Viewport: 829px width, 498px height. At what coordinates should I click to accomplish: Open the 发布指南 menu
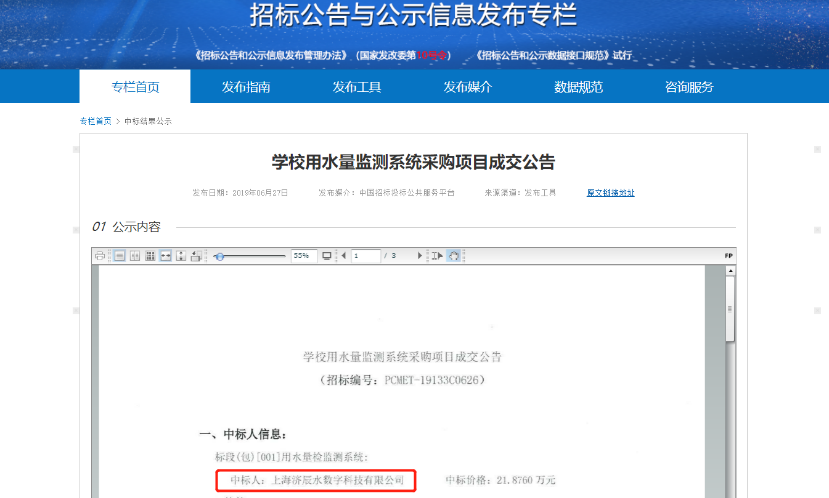[x=246, y=87]
